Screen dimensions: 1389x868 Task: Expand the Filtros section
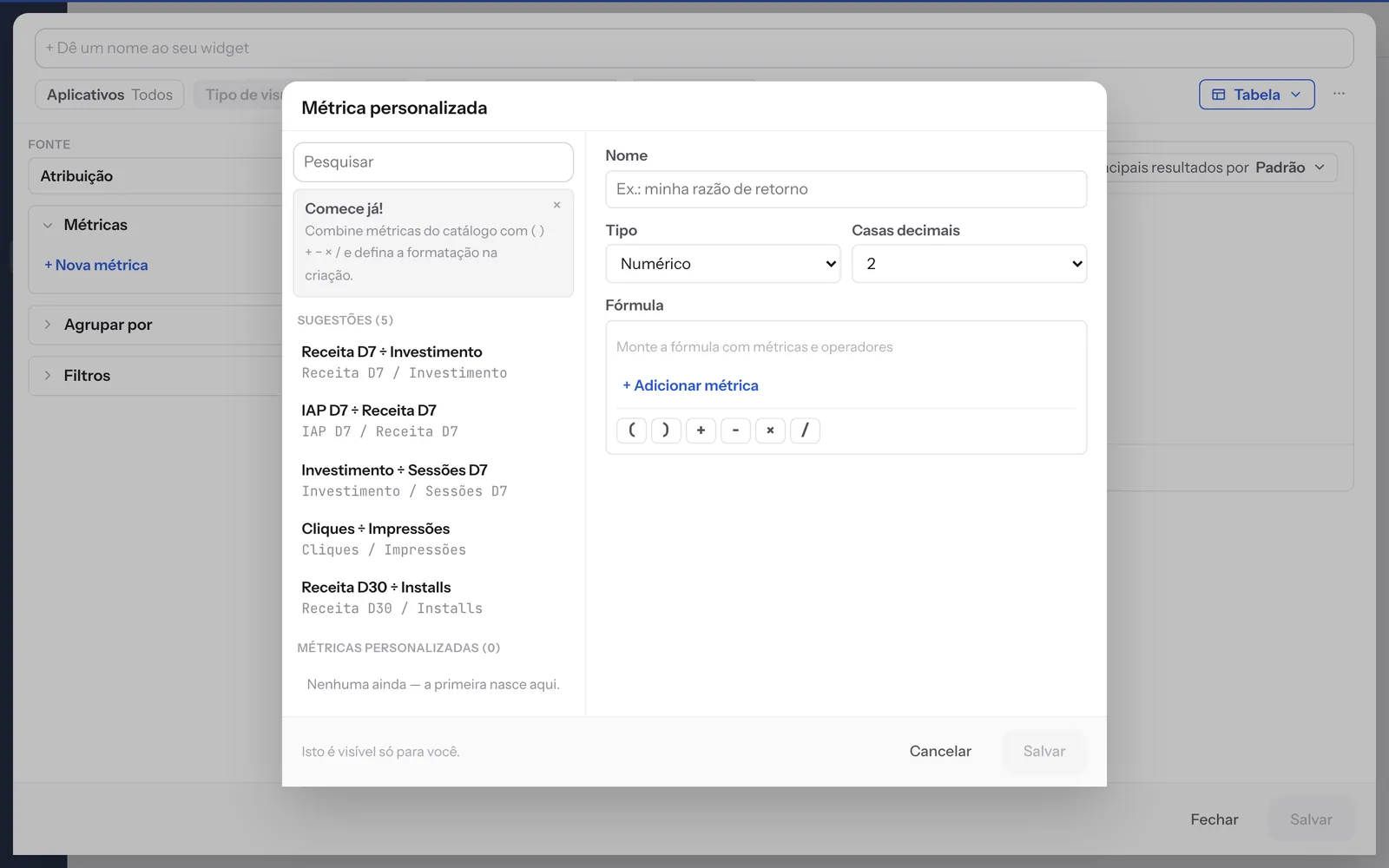click(48, 376)
